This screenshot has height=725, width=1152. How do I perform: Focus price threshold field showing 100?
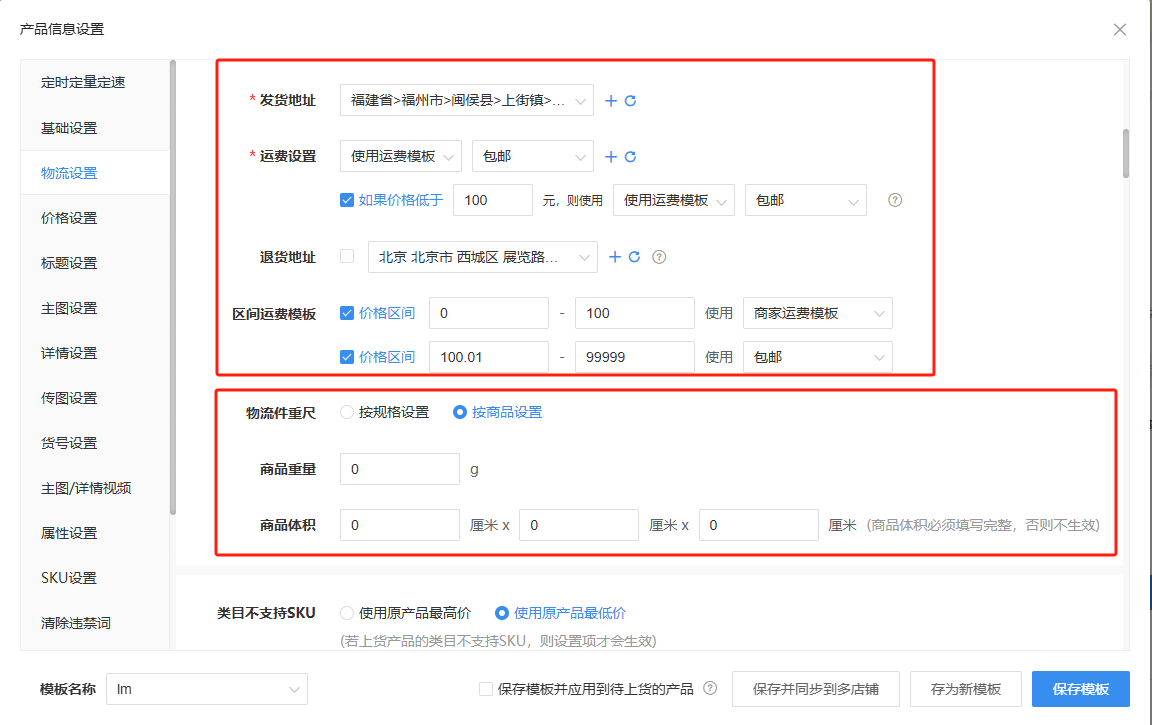(x=493, y=200)
